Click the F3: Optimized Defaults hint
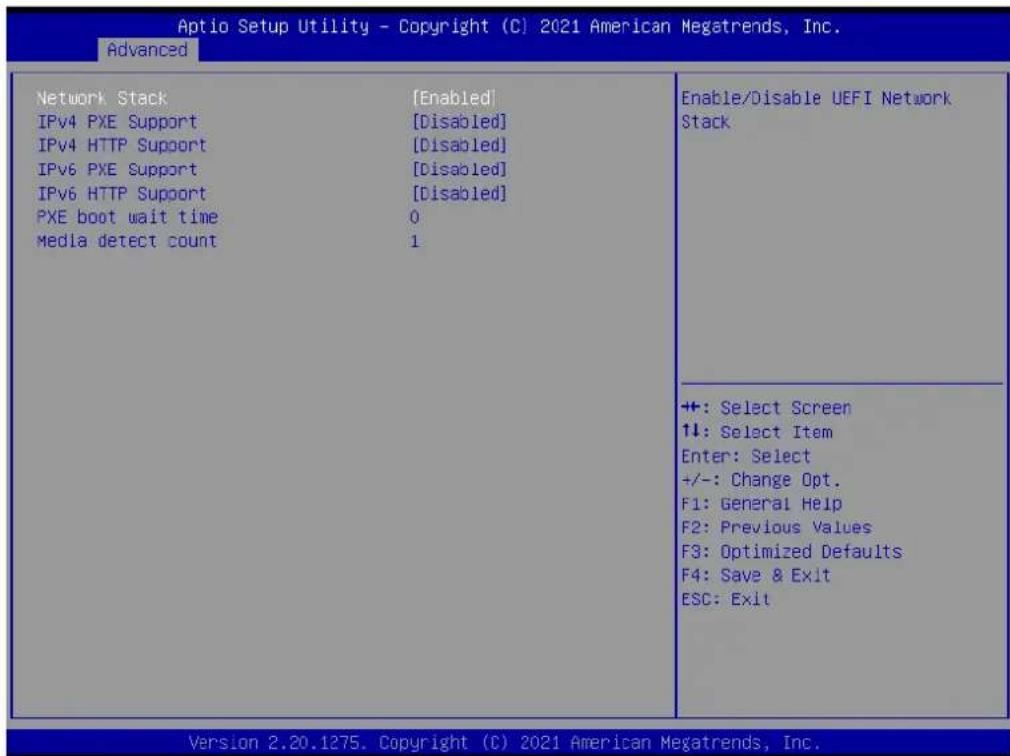The image size is (1010, 756). [792, 551]
